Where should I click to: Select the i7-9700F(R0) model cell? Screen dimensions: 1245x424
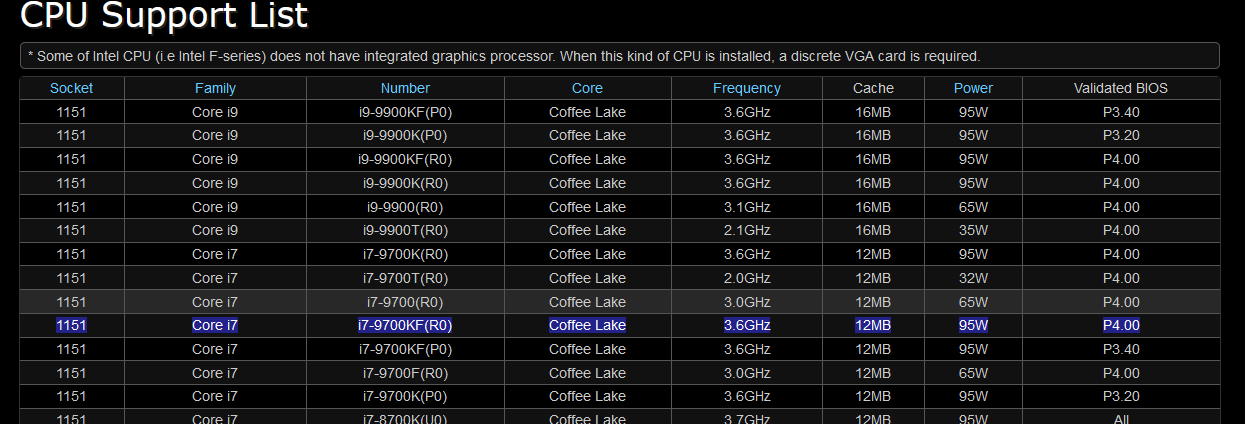(x=405, y=373)
